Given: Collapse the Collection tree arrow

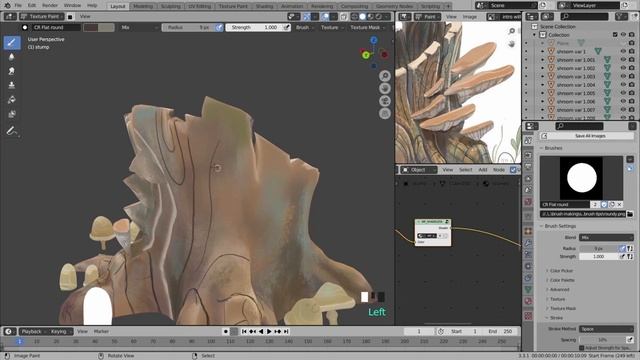Looking at the screenshot, I should coord(534,35).
